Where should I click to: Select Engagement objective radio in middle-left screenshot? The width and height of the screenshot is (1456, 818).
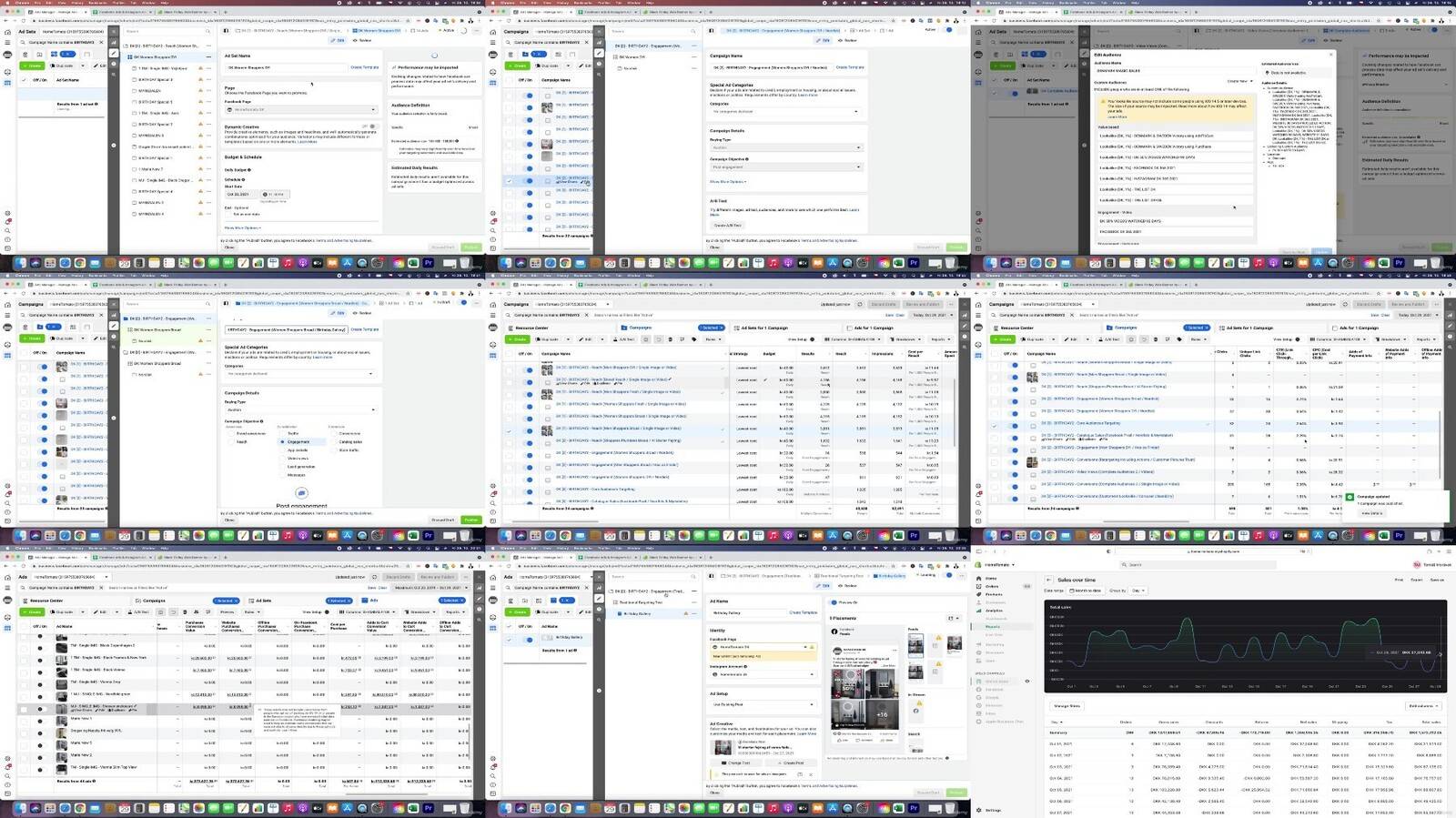pos(282,441)
